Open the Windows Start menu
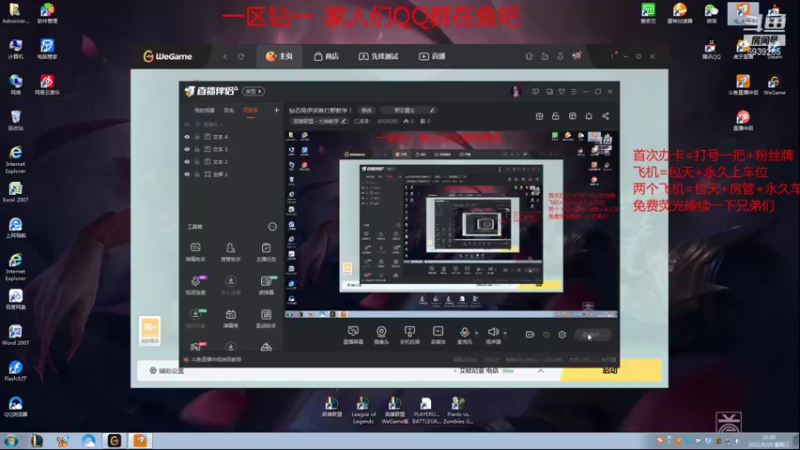Image resolution: width=800 pixels, height=450 pixels. 11,441
